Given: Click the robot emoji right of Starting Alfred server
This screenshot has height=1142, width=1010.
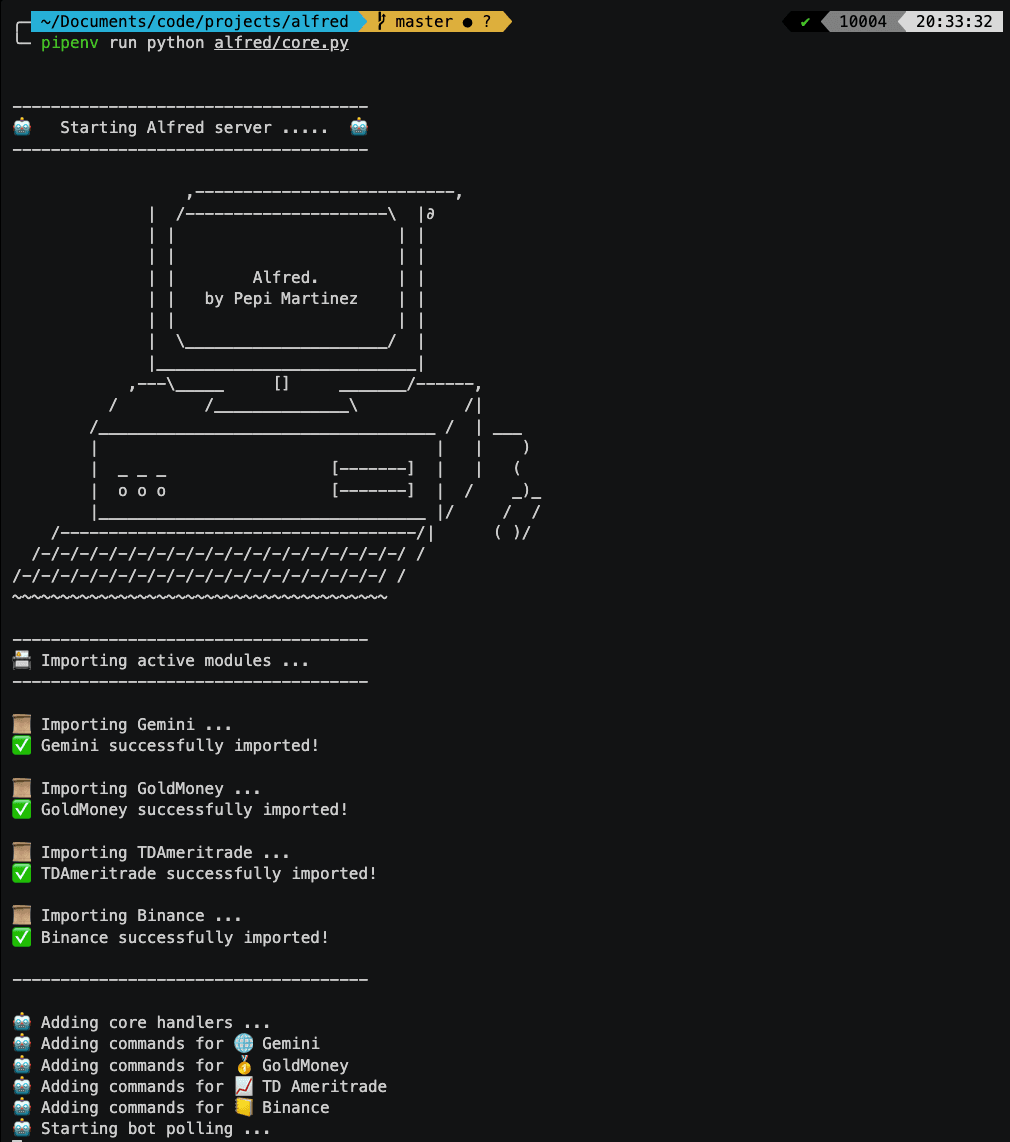Looking at the screenshot, I should 359,128.
